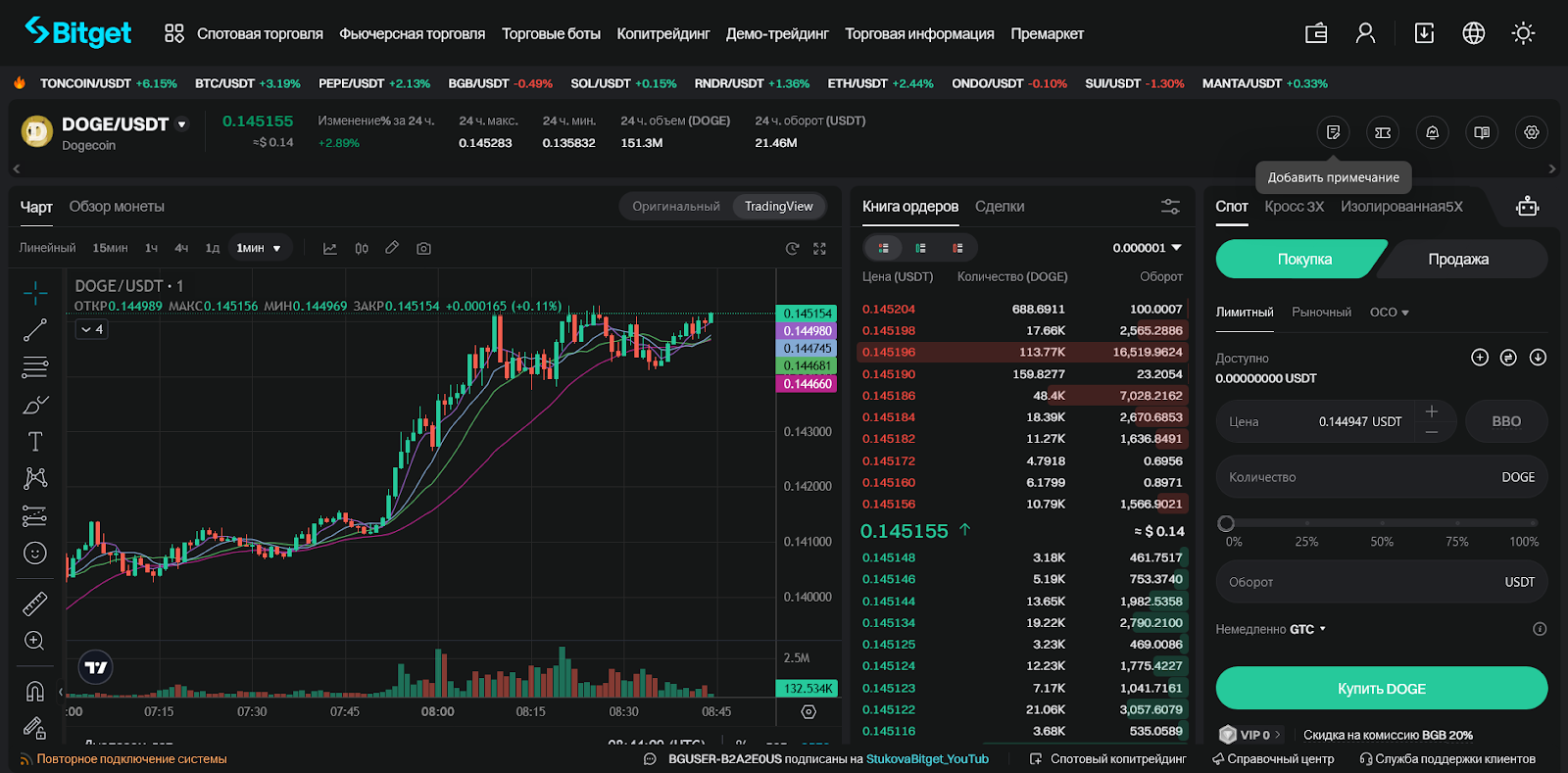Show only asks order book view
The image size is (1568, 773).
(957, 248)
